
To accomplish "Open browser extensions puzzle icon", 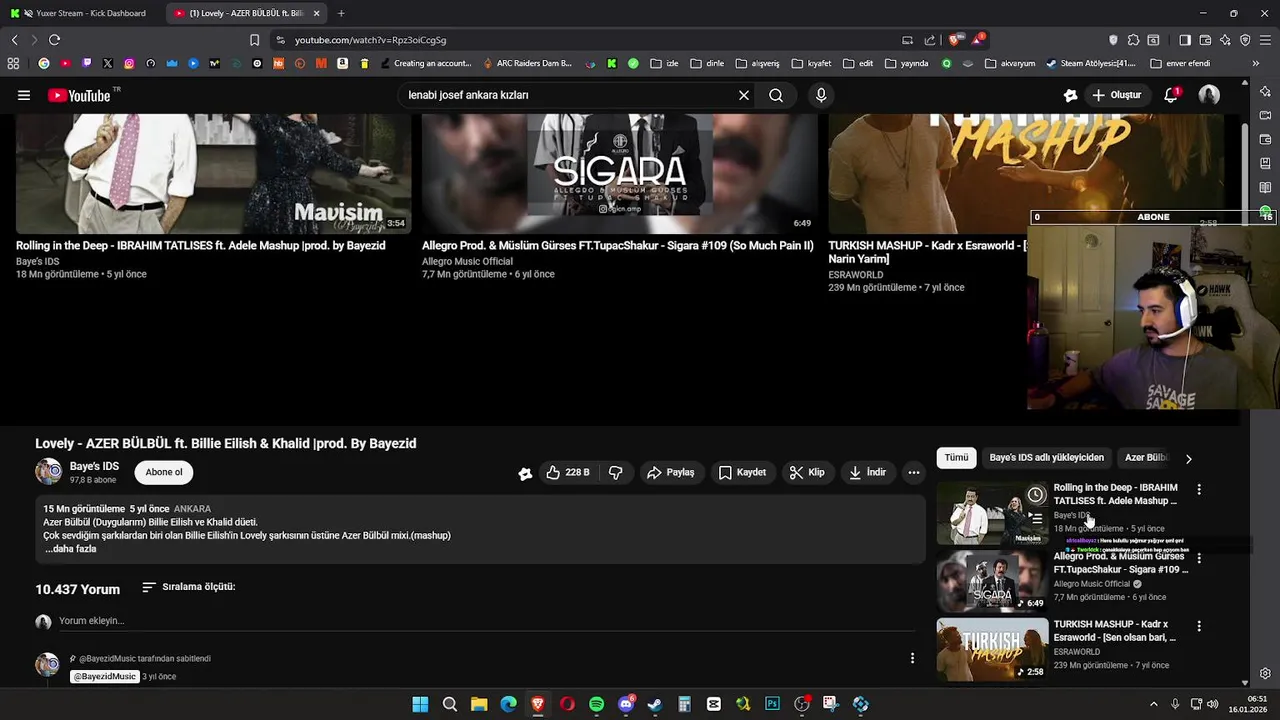I will (x=1133, y=40).
